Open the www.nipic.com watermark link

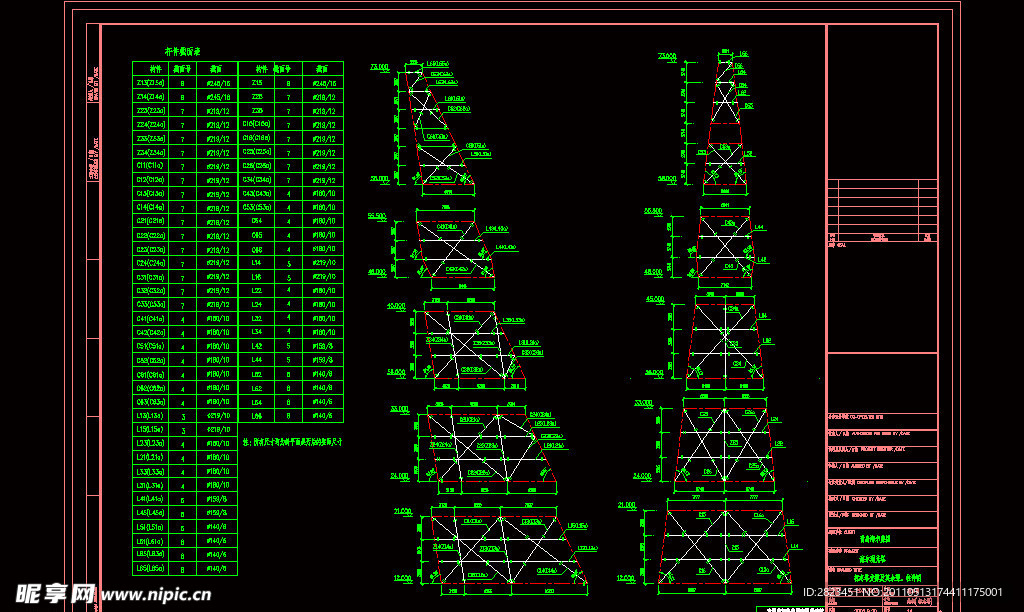click(x=155, y=594)
